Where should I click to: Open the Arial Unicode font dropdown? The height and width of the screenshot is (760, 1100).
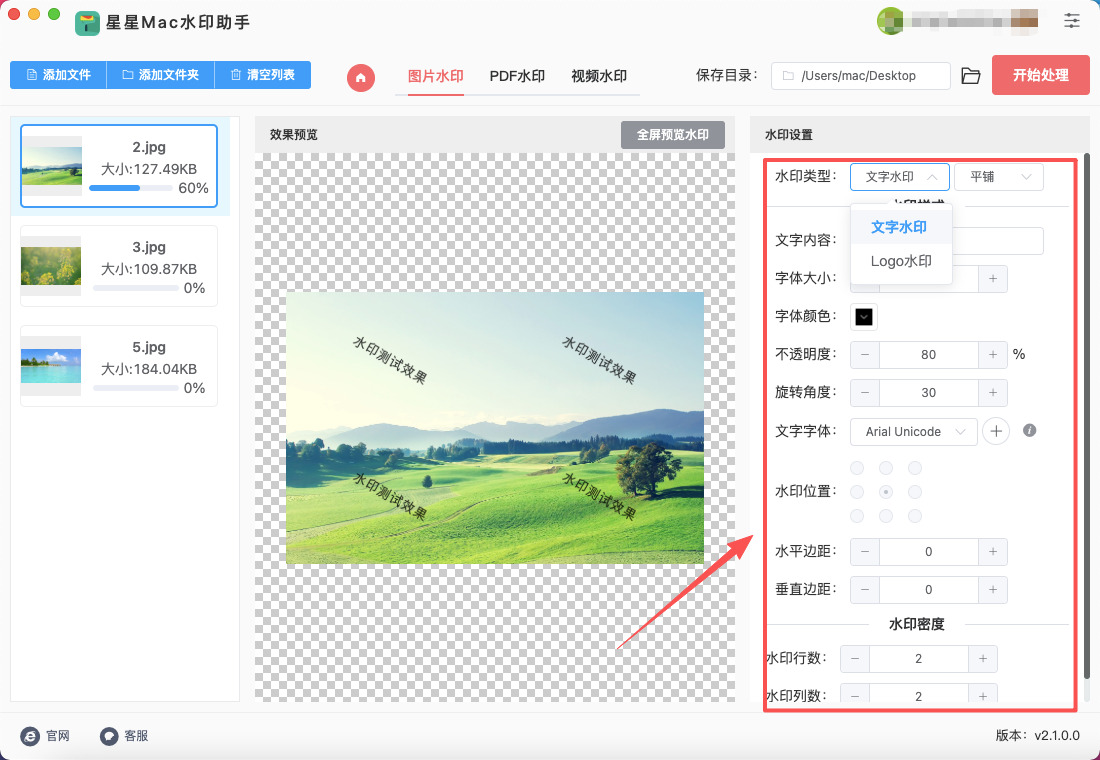pos(914,431)
